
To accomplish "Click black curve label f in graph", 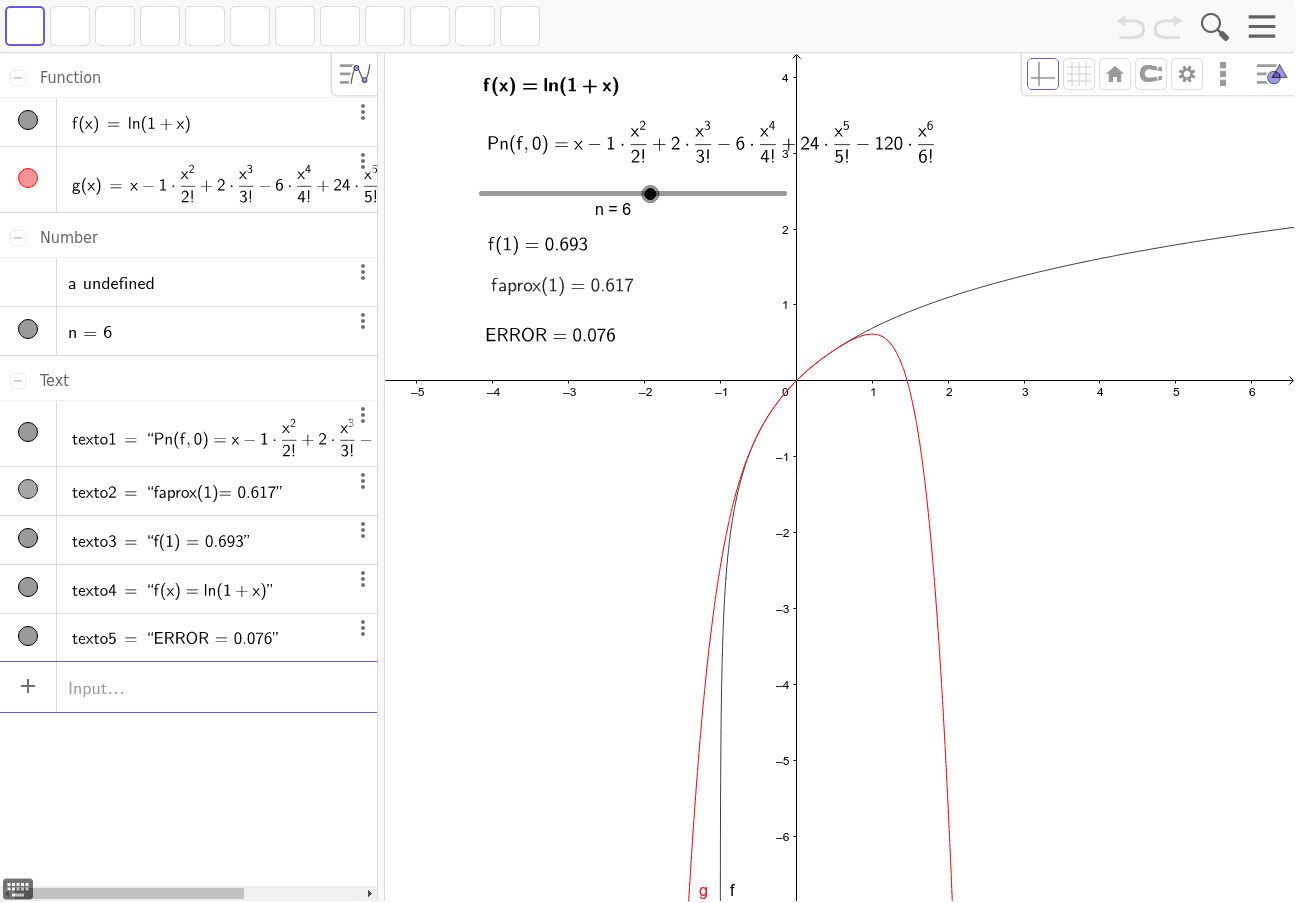I will 732,890.
